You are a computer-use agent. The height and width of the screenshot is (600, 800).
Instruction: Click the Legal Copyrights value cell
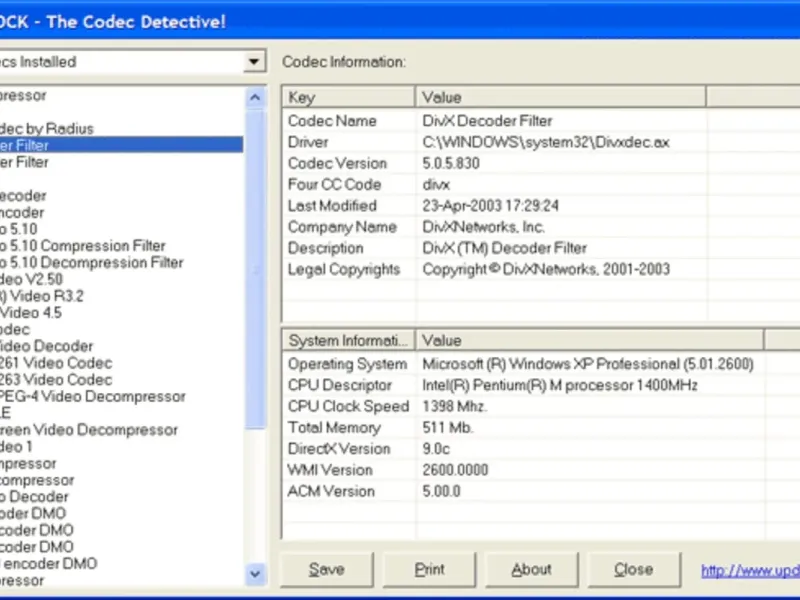point(546,269)
